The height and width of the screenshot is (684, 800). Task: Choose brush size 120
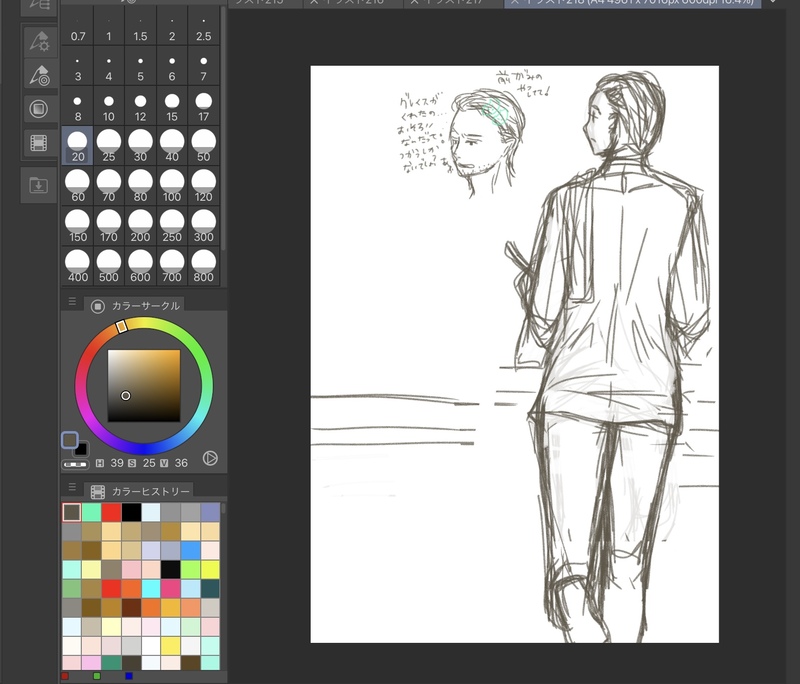pos(204,186)
